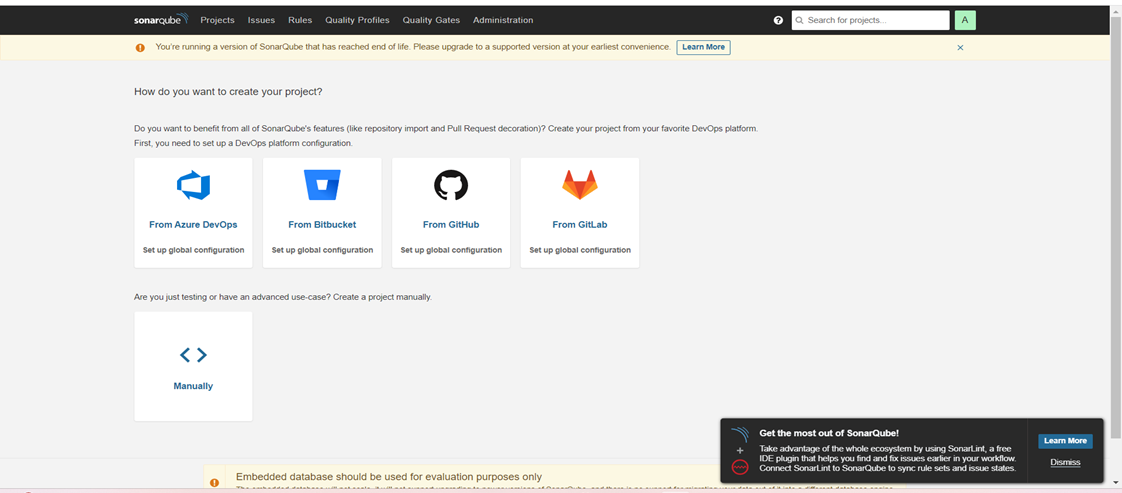Click the GitLab fox logo icon
Viewport: 1122px width, 493px height.
pos(580,185)
